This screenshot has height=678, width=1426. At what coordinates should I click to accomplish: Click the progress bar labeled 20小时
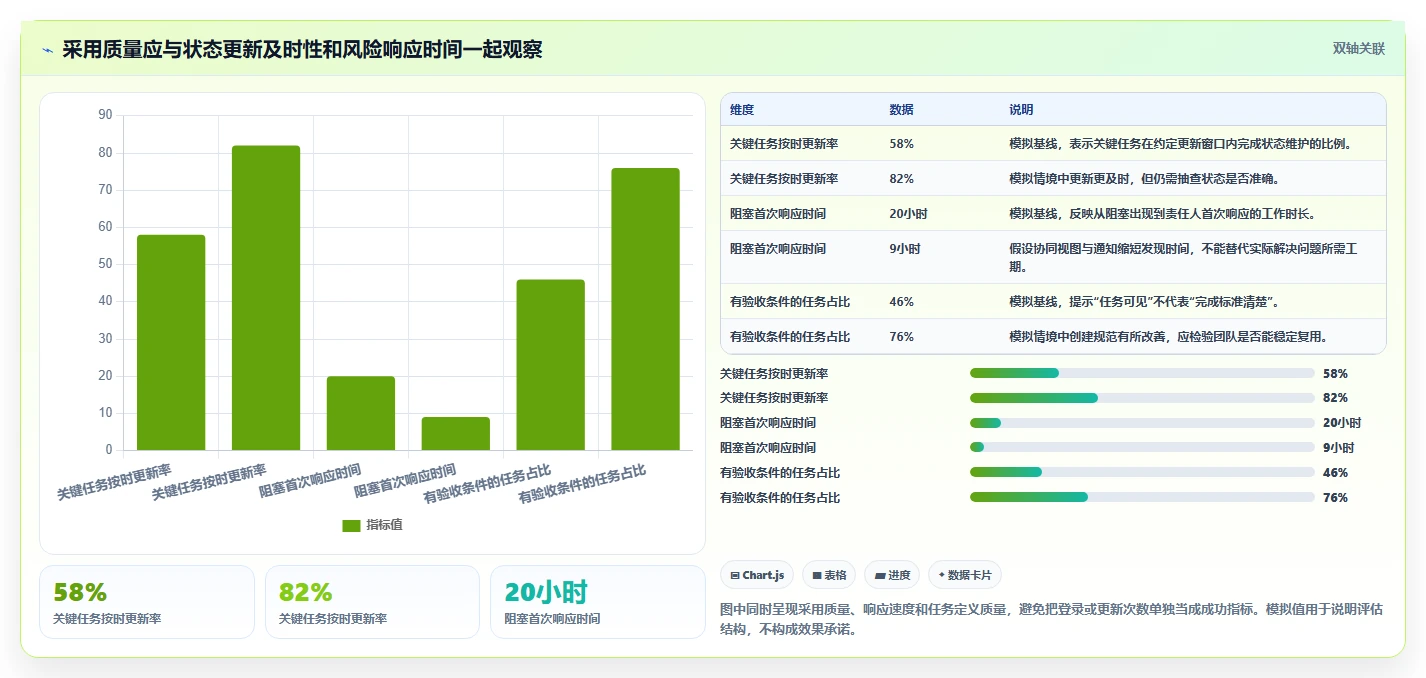click(x=1142, y=423)
